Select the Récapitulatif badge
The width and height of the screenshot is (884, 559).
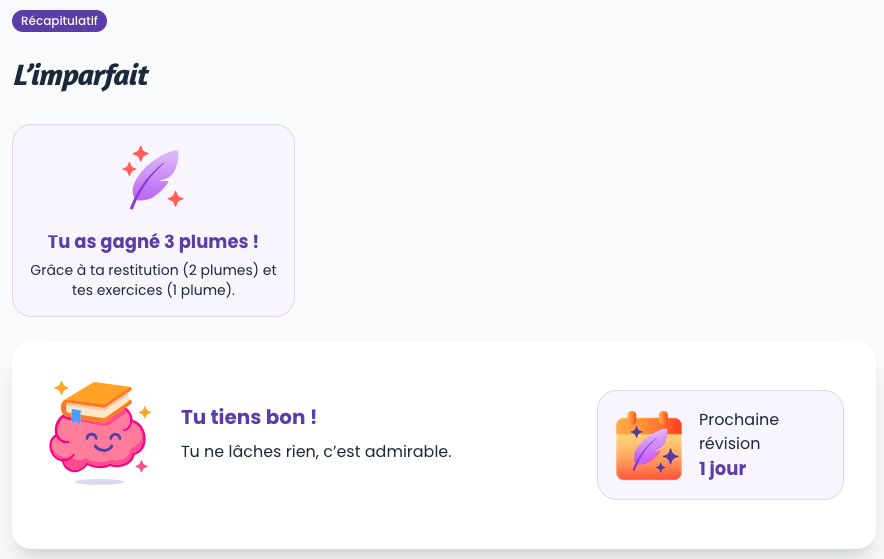pyautogui.click(x=59, y=21)
